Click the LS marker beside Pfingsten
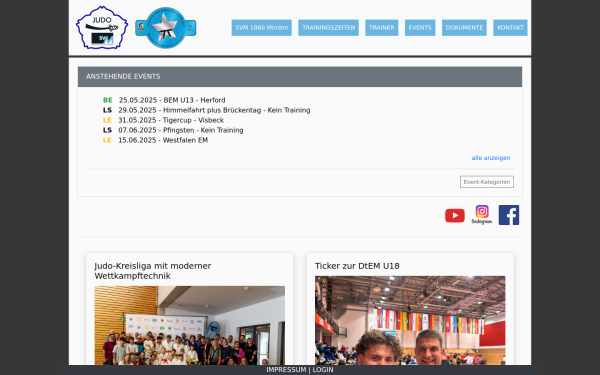This screenshot has height=375, width=600. (107, 130)
